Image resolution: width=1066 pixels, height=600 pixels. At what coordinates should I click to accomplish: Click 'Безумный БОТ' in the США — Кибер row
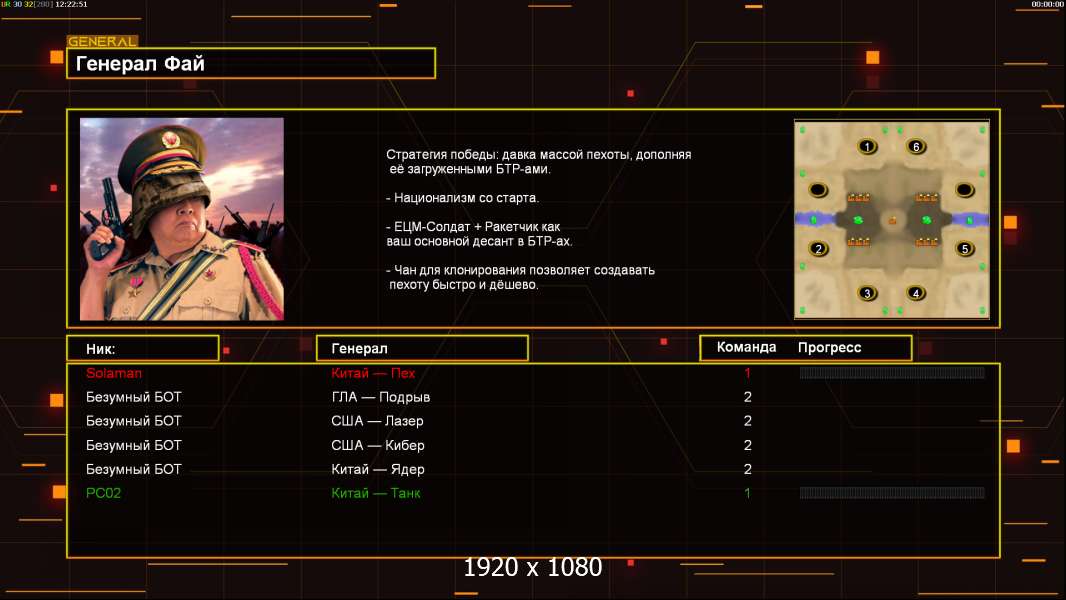pyautogui.click(x=134, y=445)
